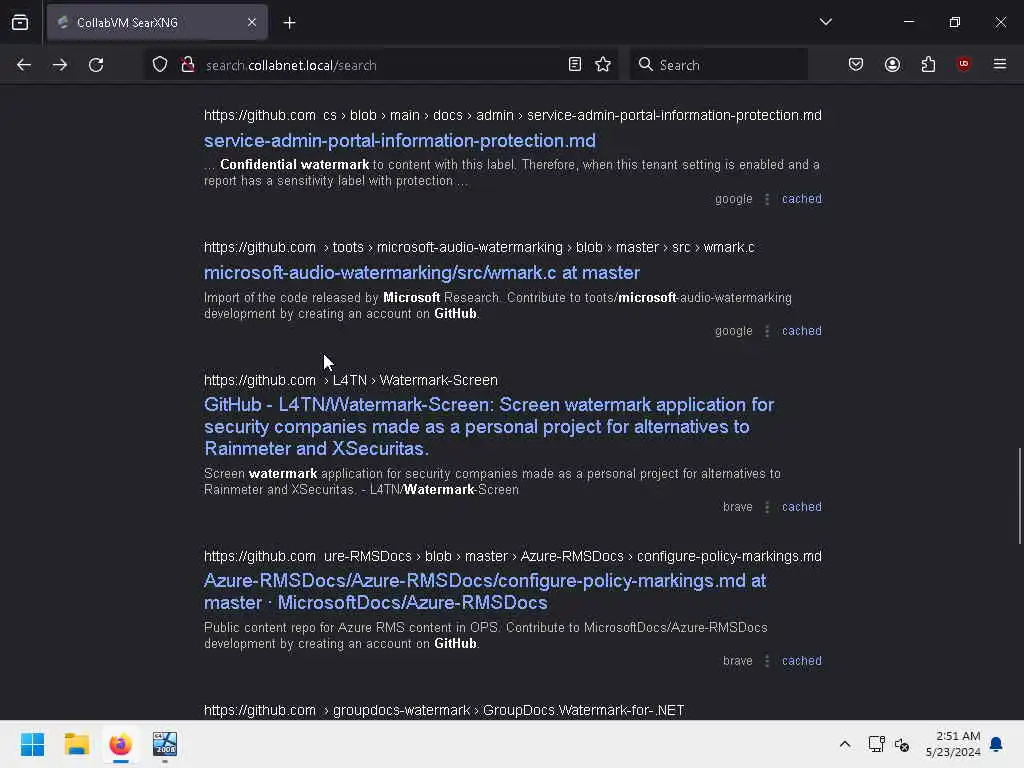Reload the current page
This screenshot has width=1024, height=768.
tap(96, 65)
